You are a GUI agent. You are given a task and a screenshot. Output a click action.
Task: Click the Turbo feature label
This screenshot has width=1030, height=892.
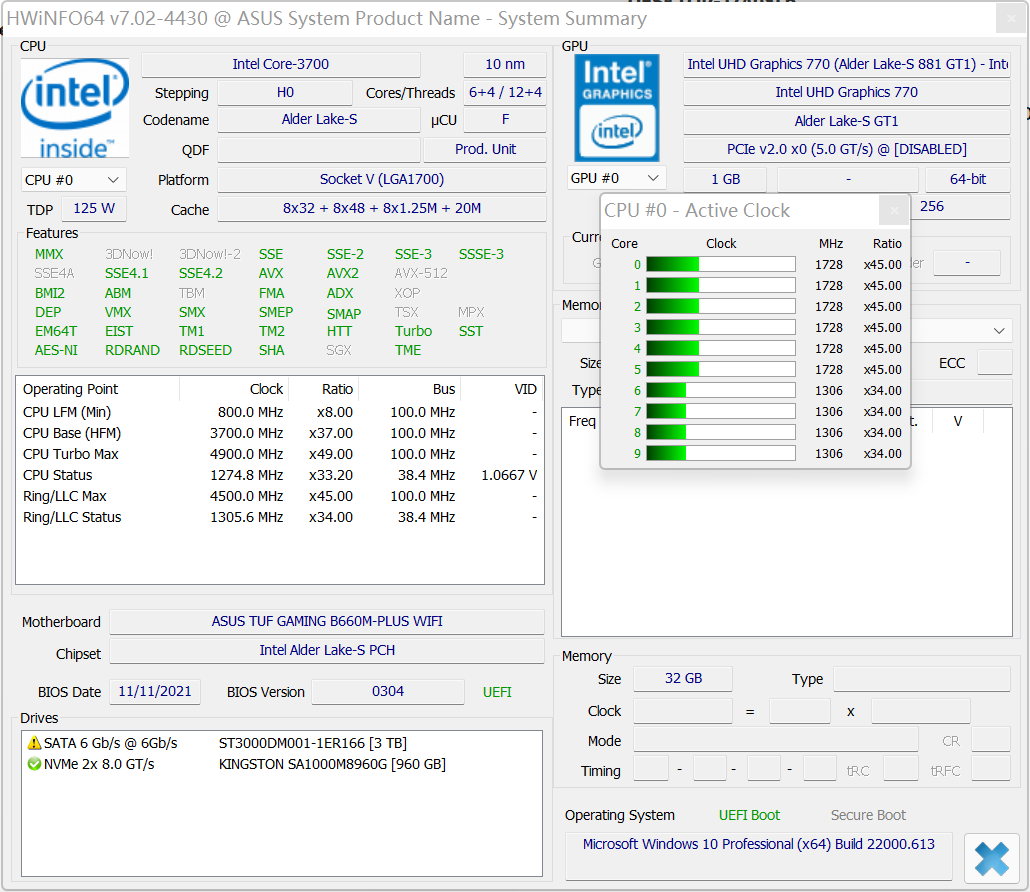tap(413, 331)
